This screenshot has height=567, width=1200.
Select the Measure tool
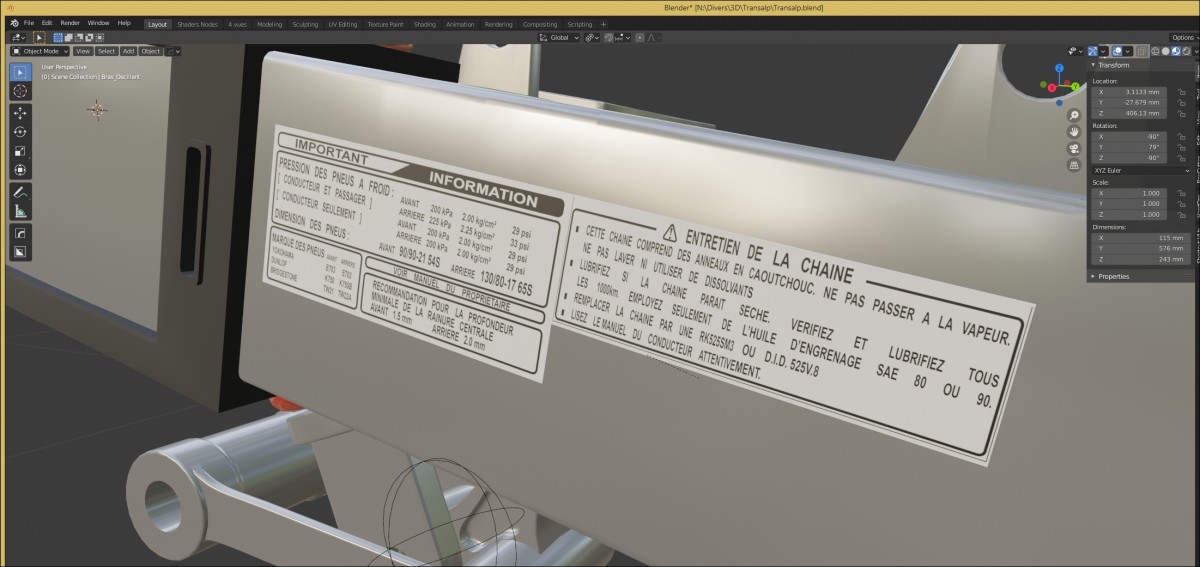[20, 211]
